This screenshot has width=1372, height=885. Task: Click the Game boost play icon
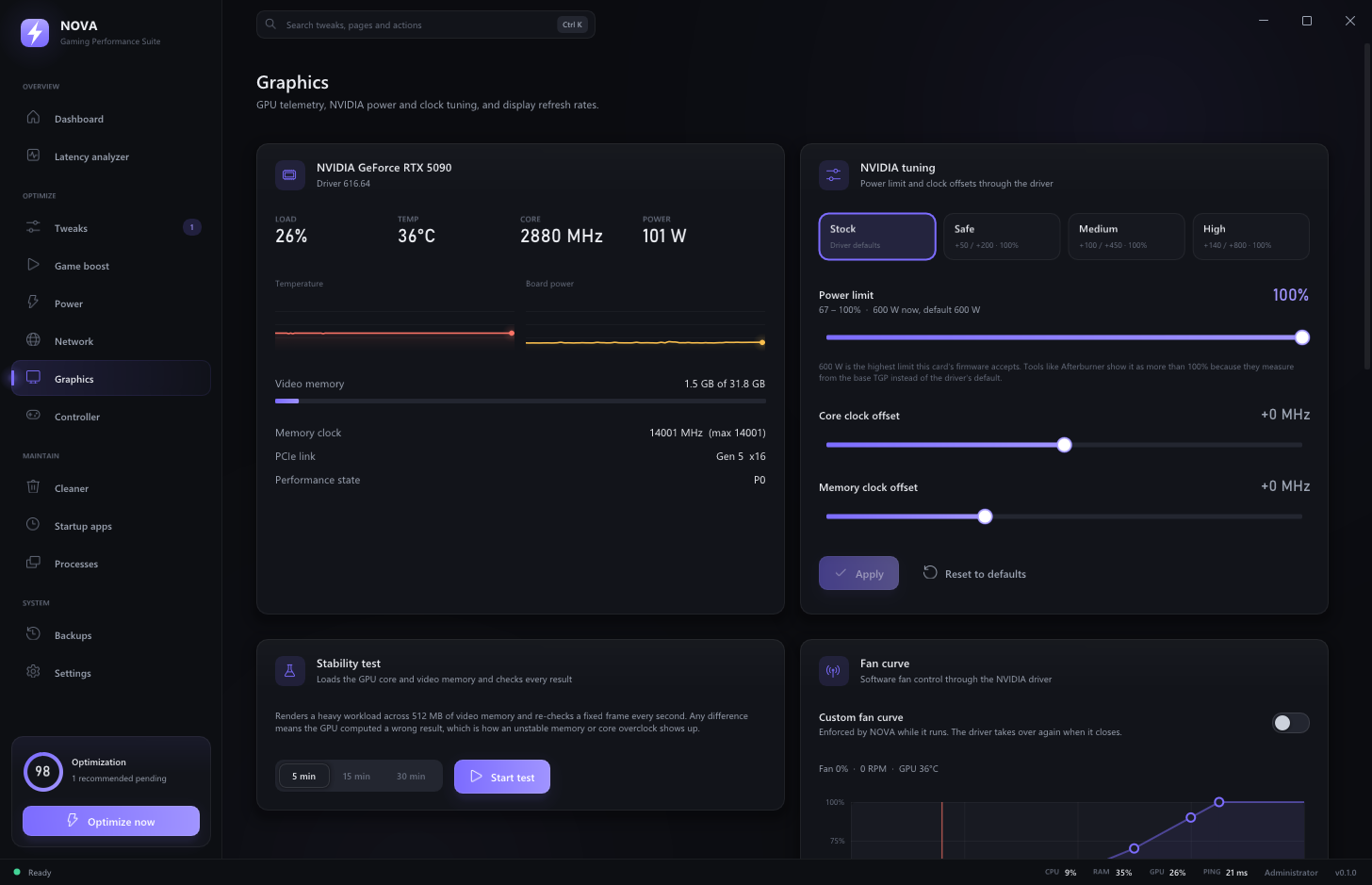(33, 265)
